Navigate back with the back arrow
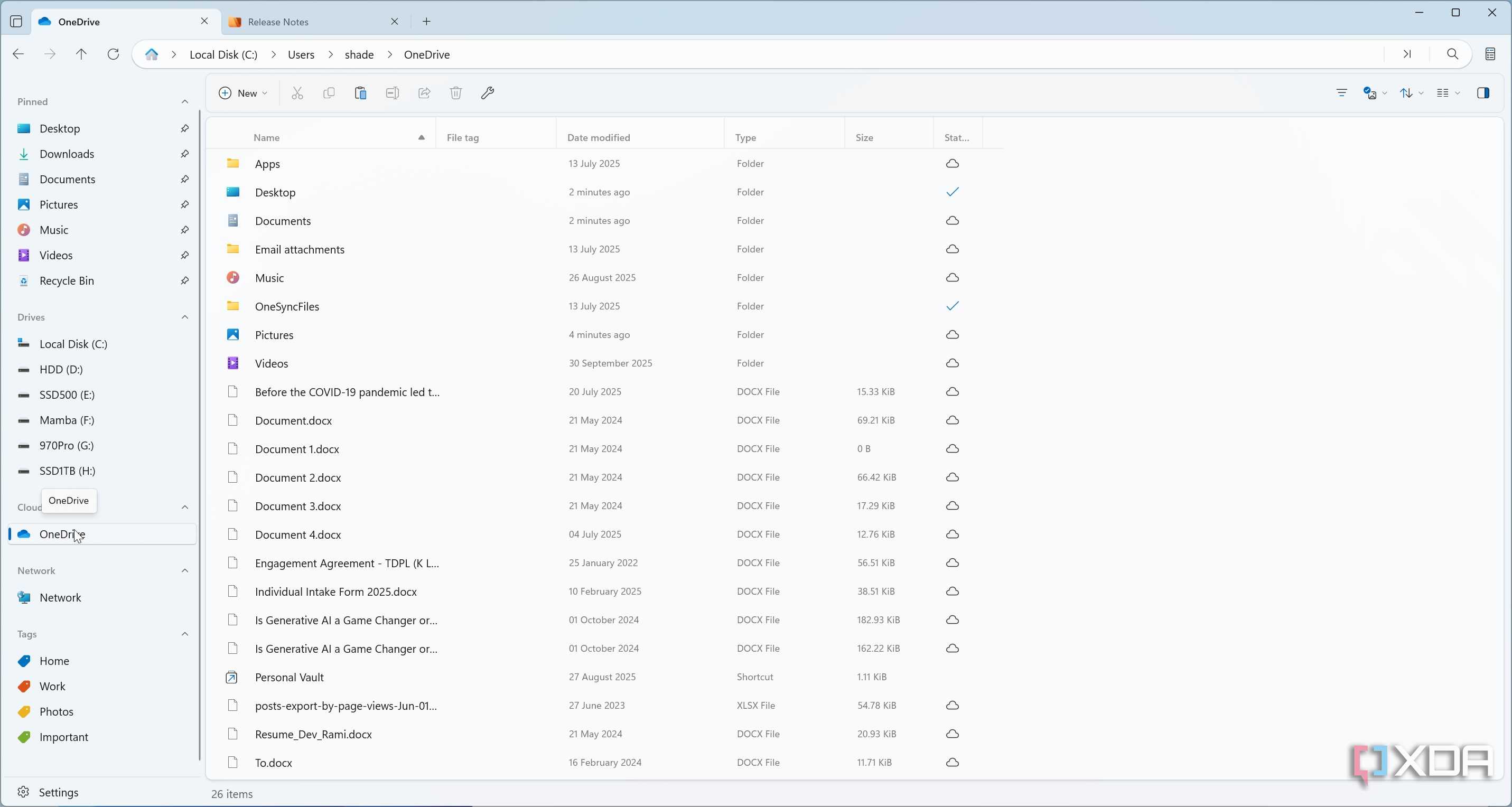 click(x=18, y=54)
